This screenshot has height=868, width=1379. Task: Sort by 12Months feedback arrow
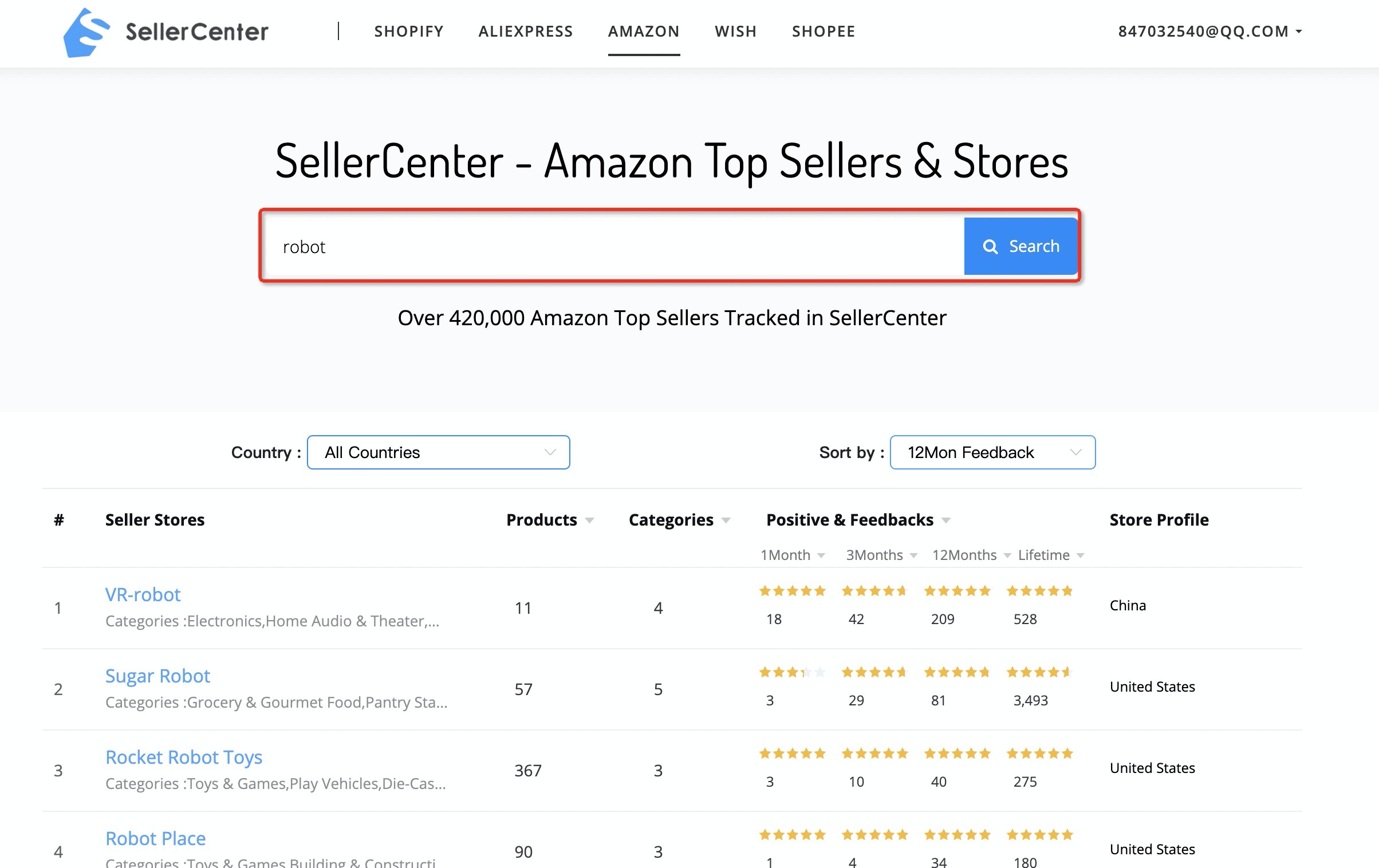[1007, 555]
